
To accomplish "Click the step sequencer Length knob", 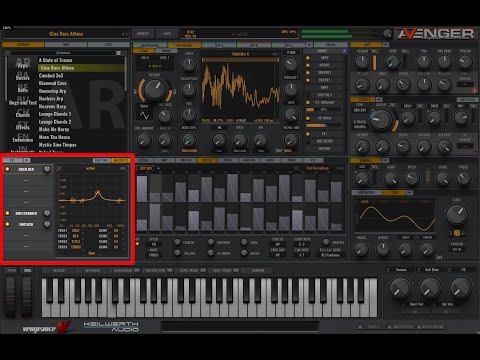I will point(178,242).
